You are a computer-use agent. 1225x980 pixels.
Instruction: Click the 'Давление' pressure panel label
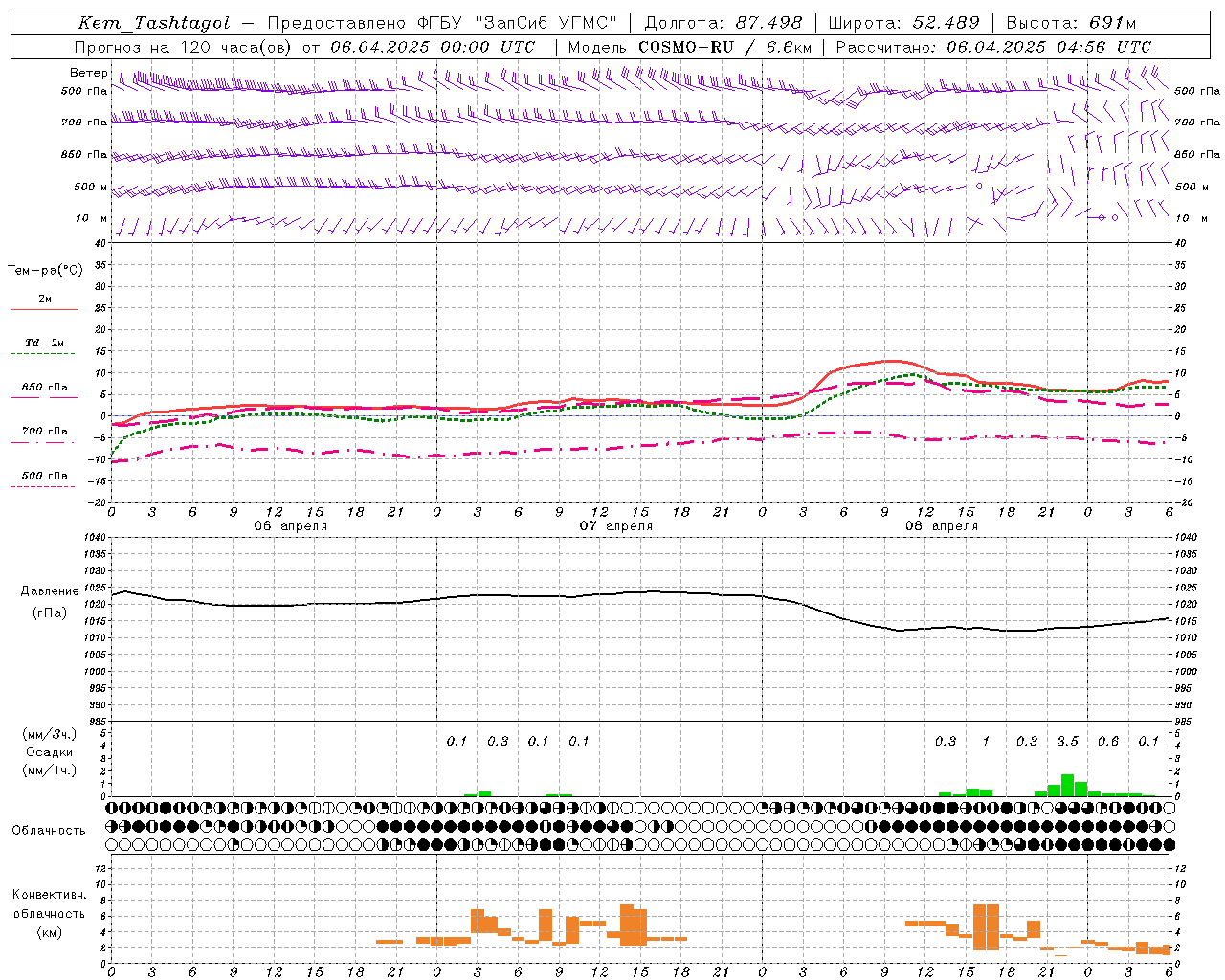point(50,591)
